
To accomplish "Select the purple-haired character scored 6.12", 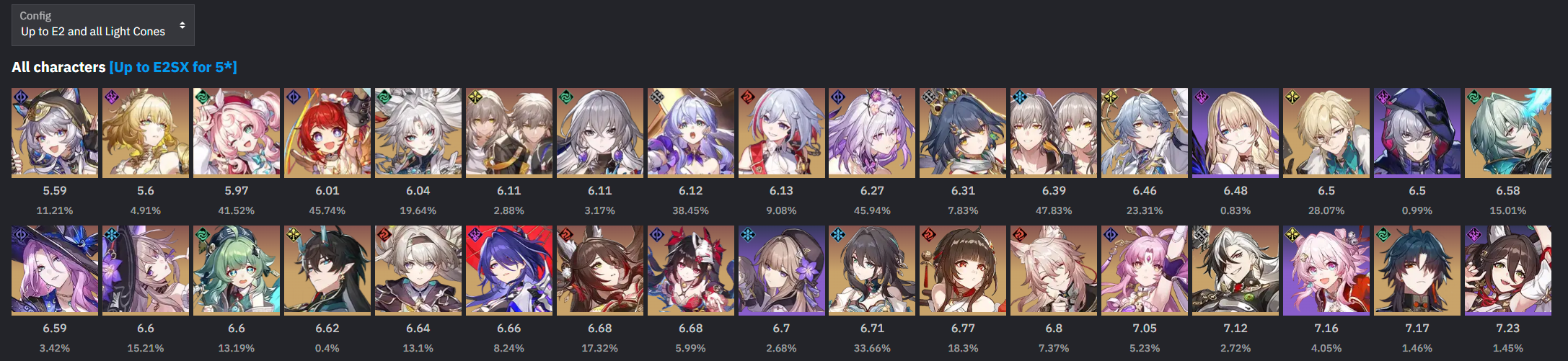I will pos(691,133).
